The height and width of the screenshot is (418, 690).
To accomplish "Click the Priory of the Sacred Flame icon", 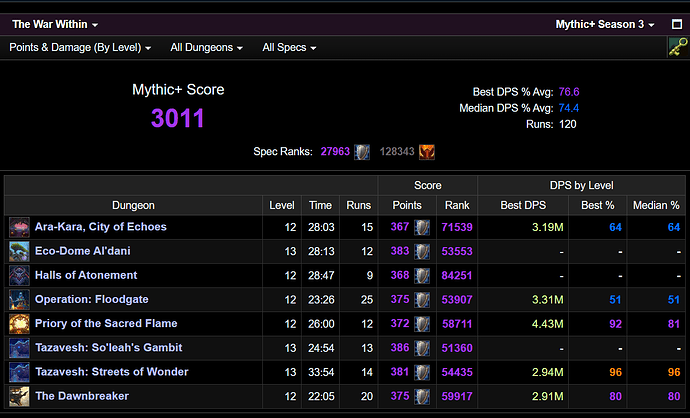I will (19, 323).
